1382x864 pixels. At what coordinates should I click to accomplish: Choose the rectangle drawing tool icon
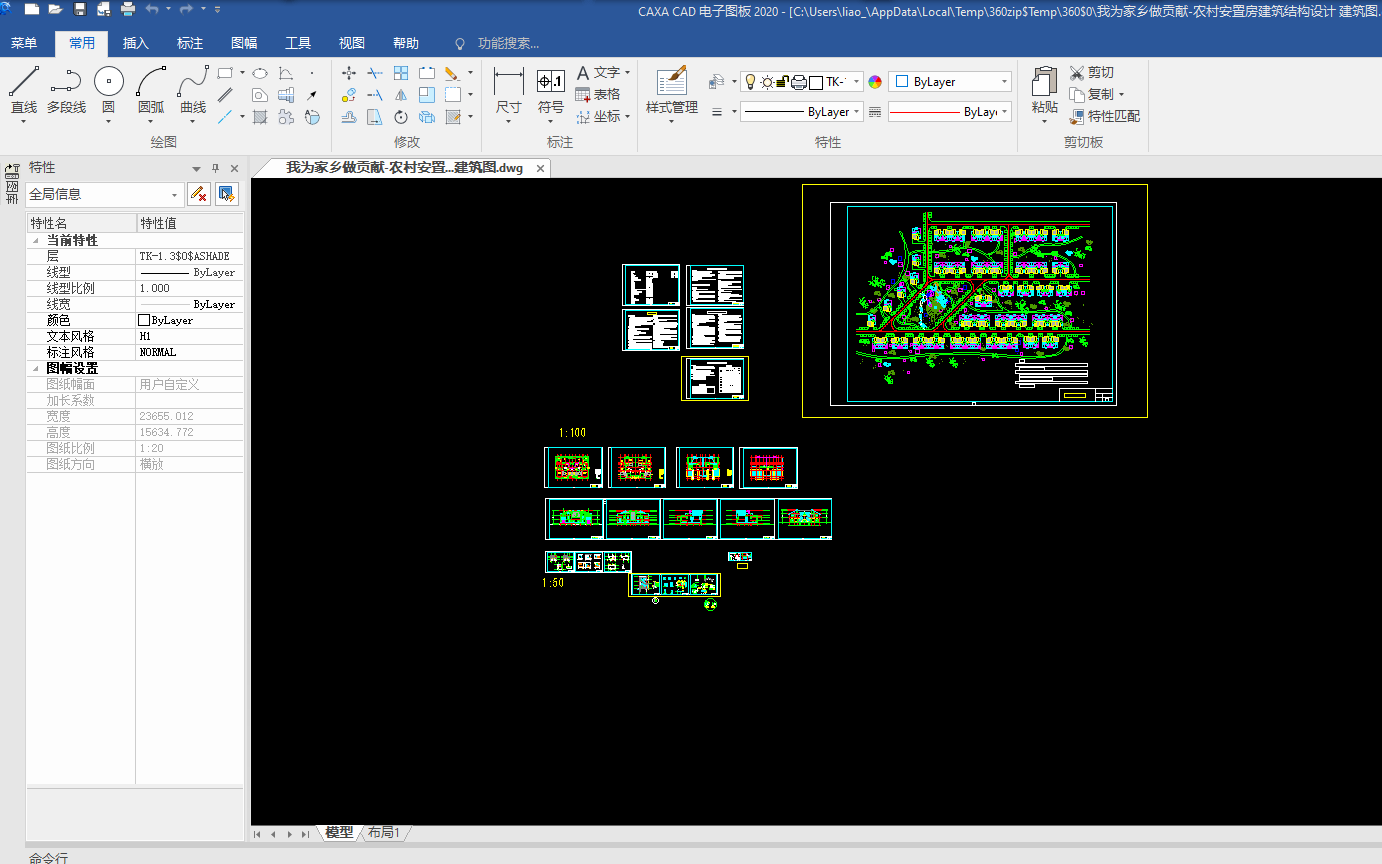[226, 73]
